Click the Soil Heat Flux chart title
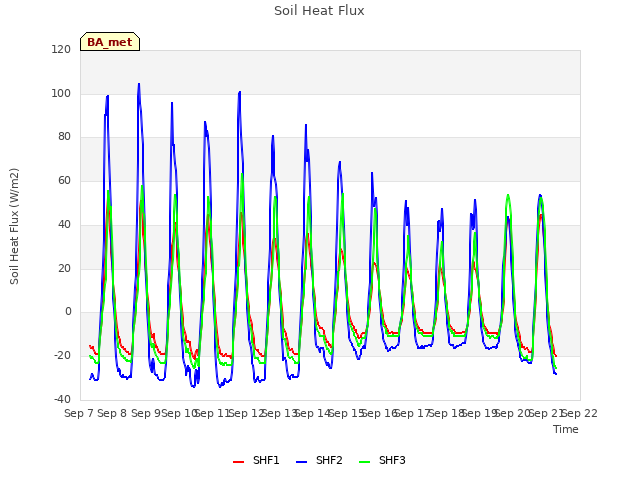 coord(319,11)
